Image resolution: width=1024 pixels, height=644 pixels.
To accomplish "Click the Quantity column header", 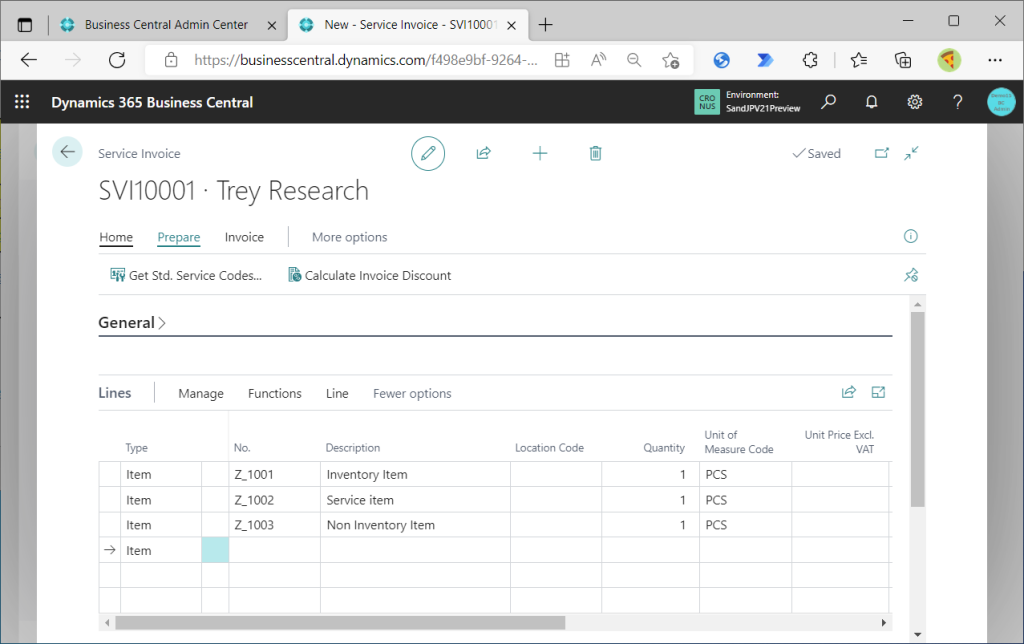I will [664, 448].
